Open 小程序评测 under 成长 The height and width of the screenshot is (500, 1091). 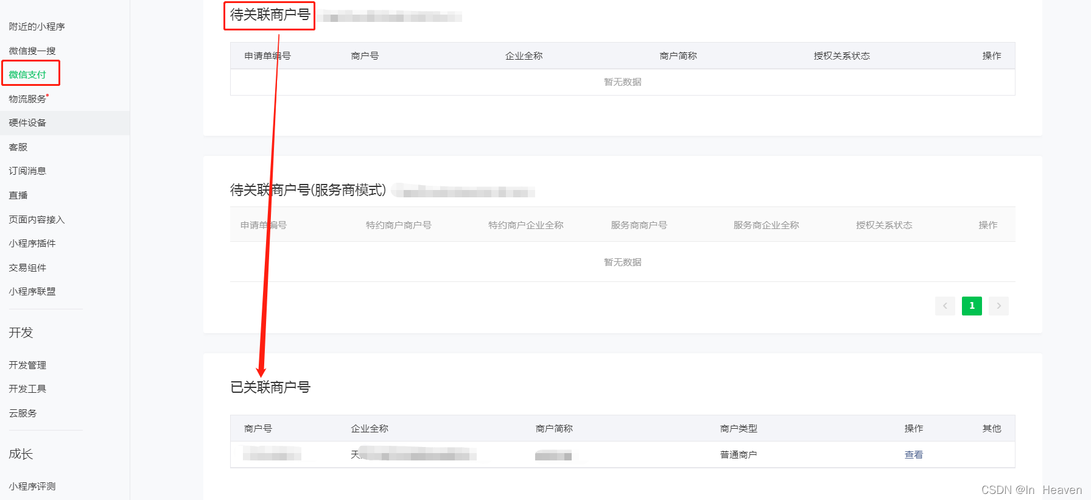(32, 486)
